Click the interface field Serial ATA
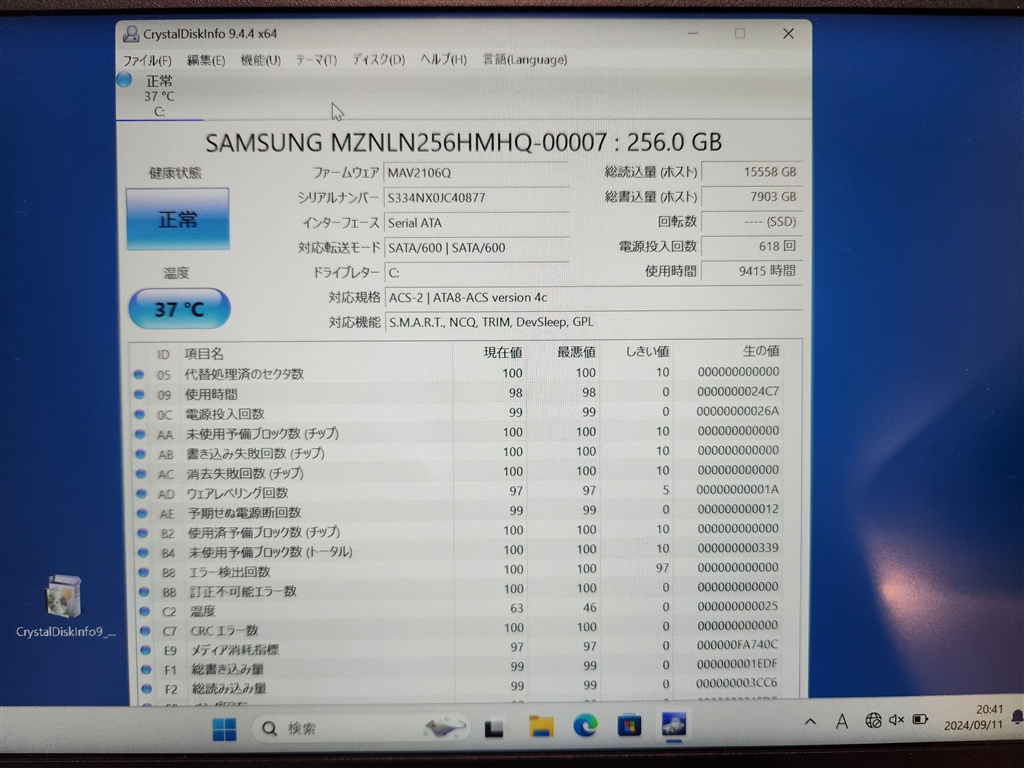1024x768 pixels. (x=476, y=223)
